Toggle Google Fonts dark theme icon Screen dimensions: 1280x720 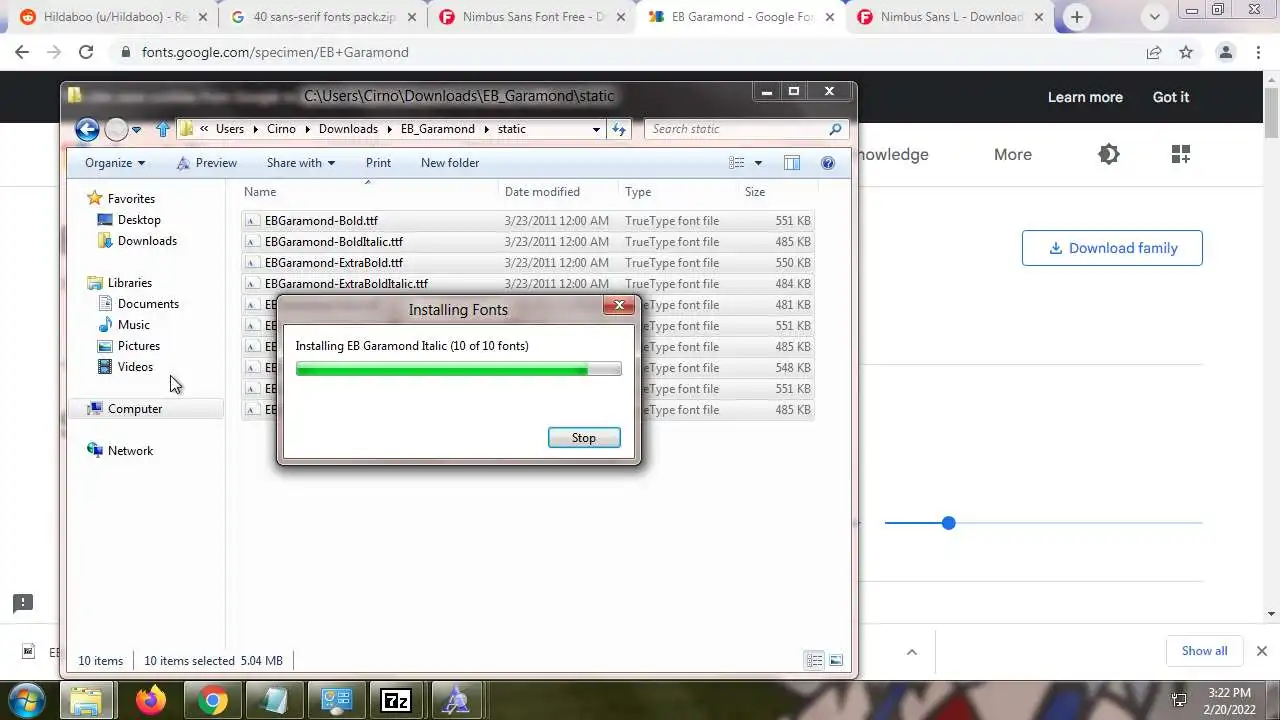pos(1108,154)
